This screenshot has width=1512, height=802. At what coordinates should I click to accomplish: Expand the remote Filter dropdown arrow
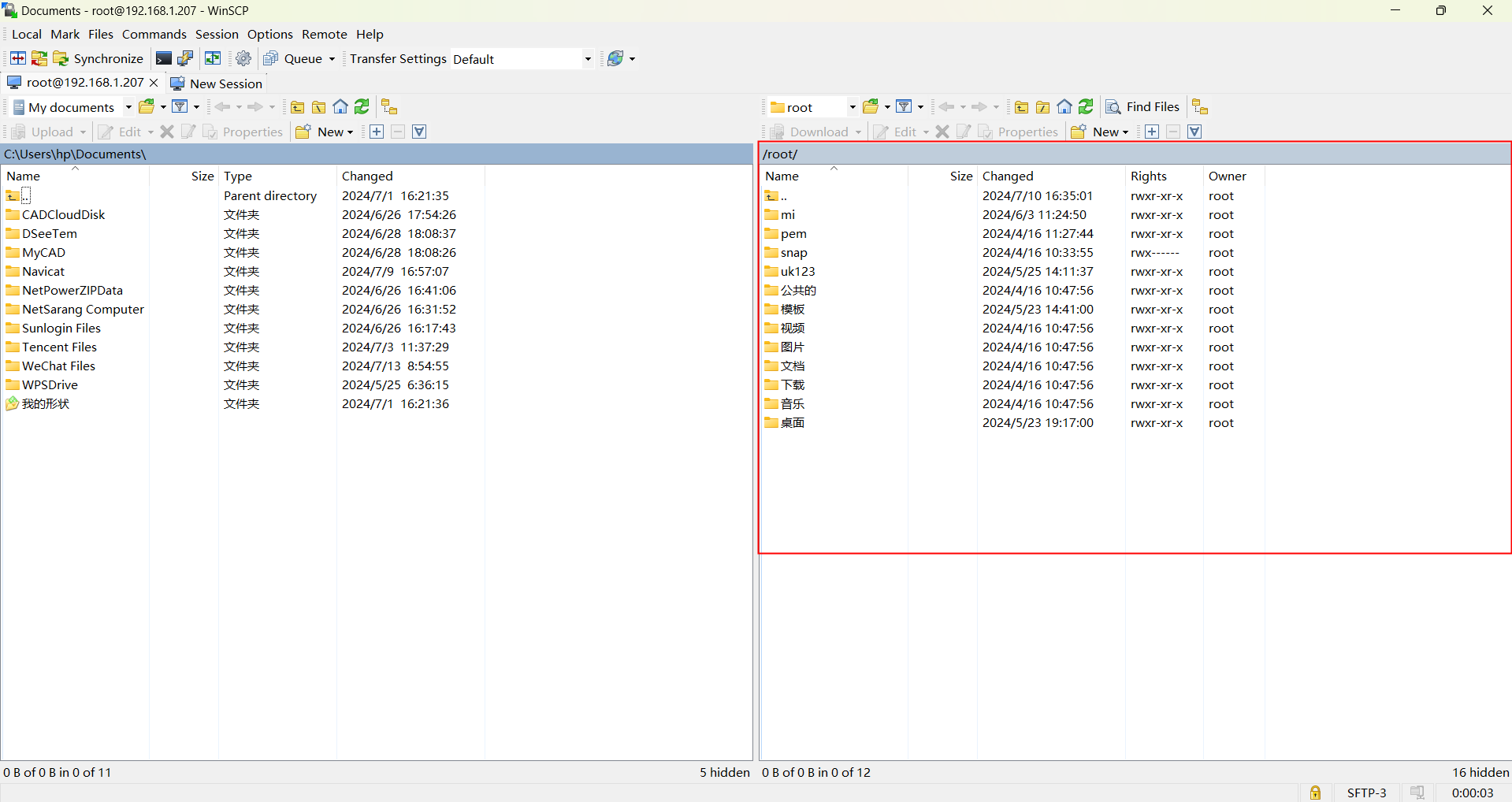(x=920, y=107)
